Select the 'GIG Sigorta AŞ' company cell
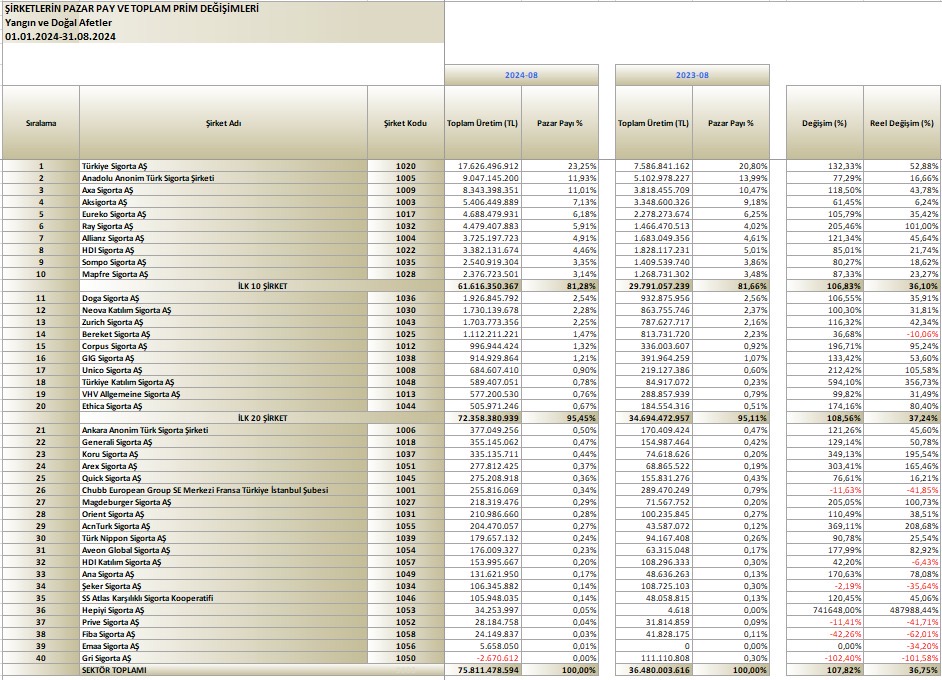The width and height of the screenshot is (942, 680). click(x=223, y=358)
